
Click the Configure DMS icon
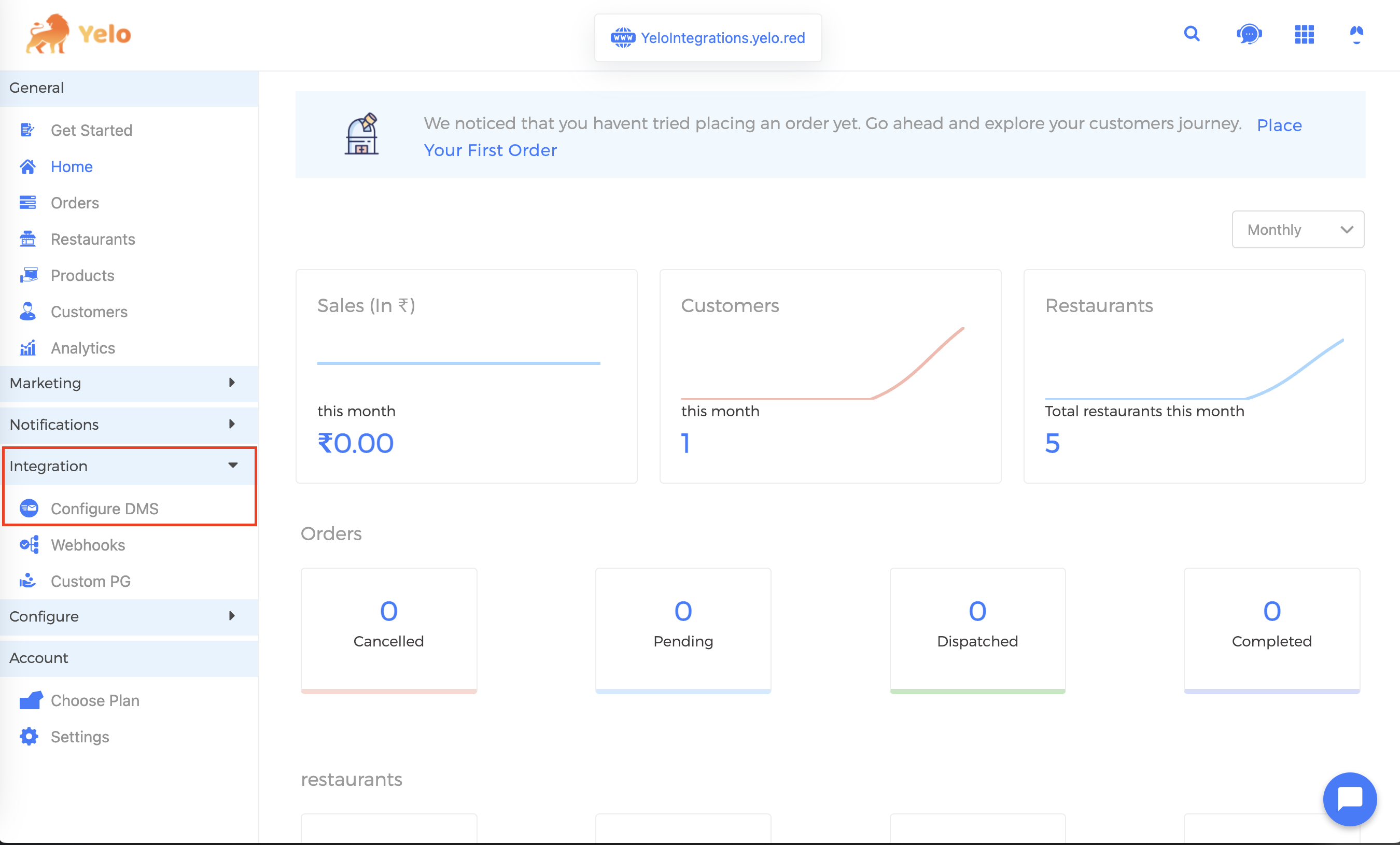click(29, 509)
